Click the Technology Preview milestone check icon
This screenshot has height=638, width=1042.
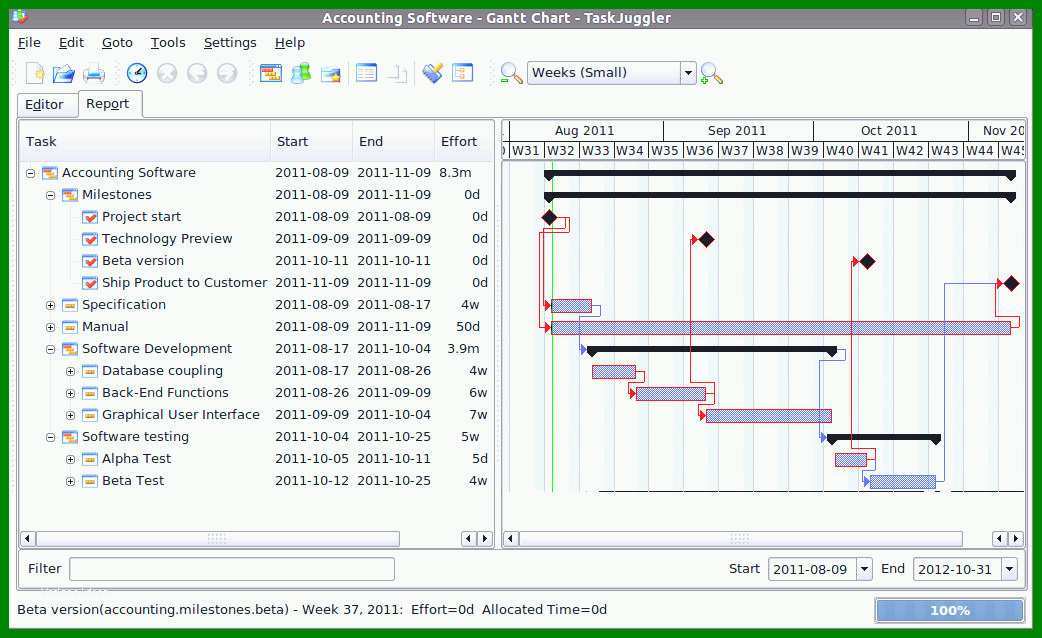(x=90, y=239)
